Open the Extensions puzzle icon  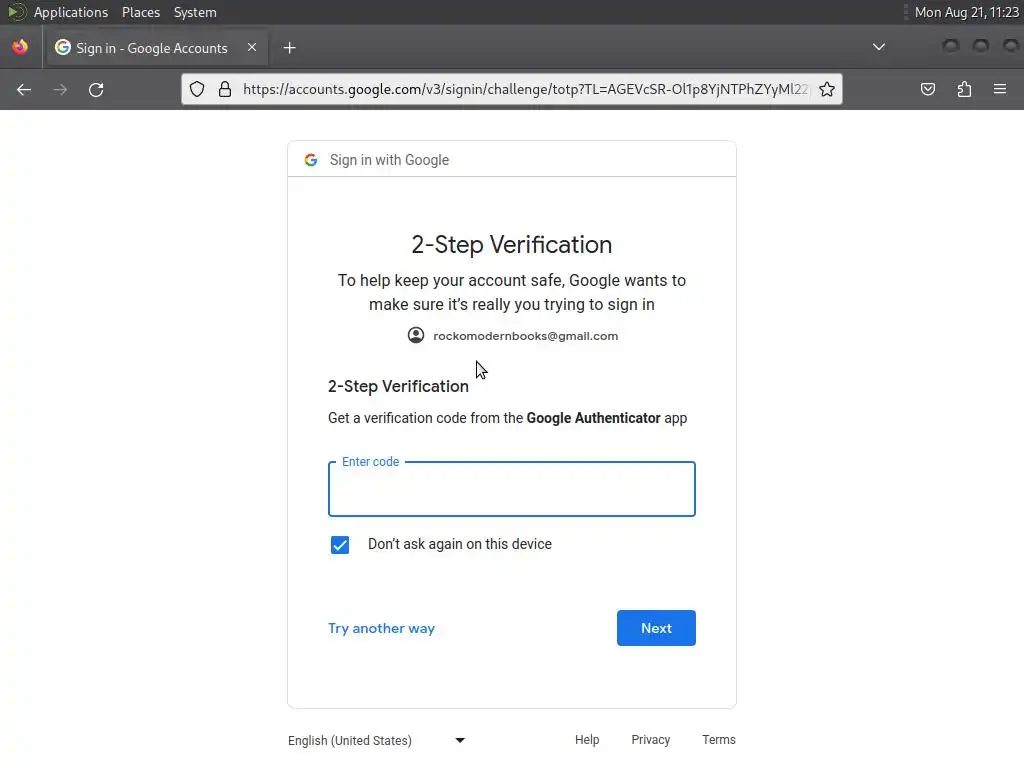tap(964, 90)
